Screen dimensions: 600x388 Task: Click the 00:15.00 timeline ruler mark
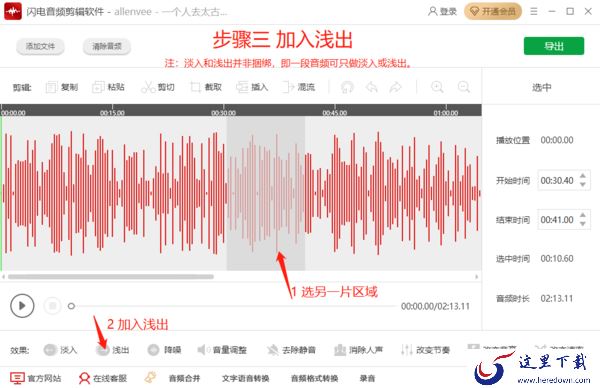point(112,113)
